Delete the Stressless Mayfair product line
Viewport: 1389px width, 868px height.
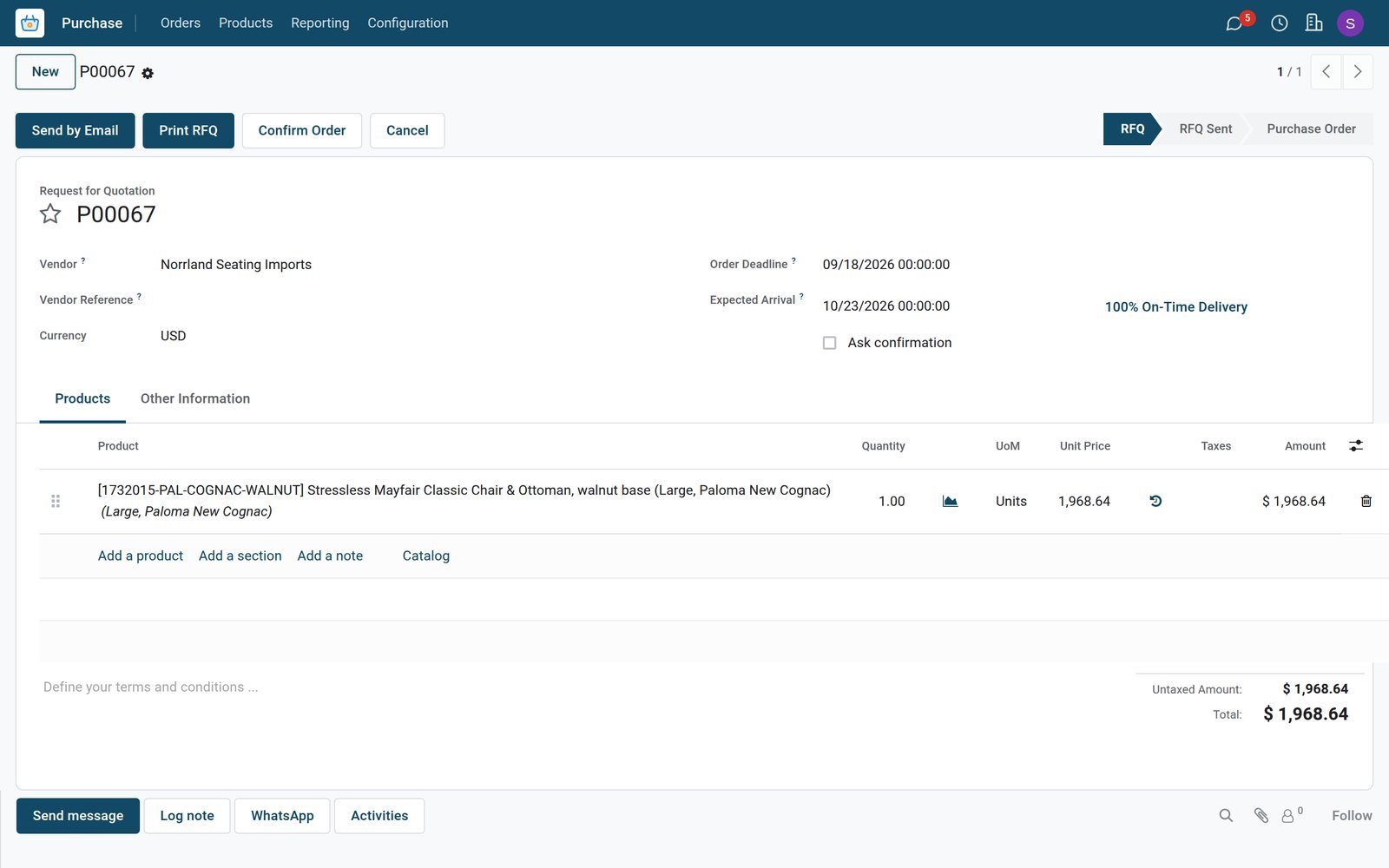tap(1366, 501)
